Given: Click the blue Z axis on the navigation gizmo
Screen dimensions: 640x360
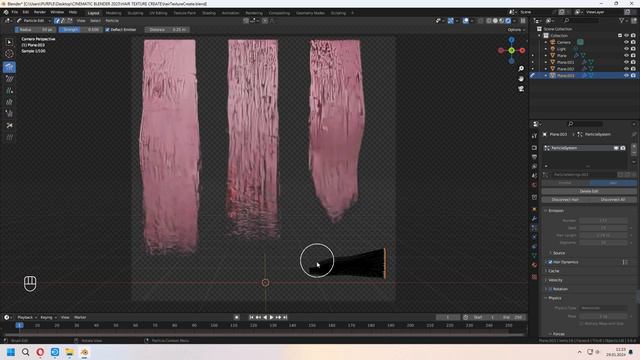Looking at the screenshot, I should tap(511, 40).
